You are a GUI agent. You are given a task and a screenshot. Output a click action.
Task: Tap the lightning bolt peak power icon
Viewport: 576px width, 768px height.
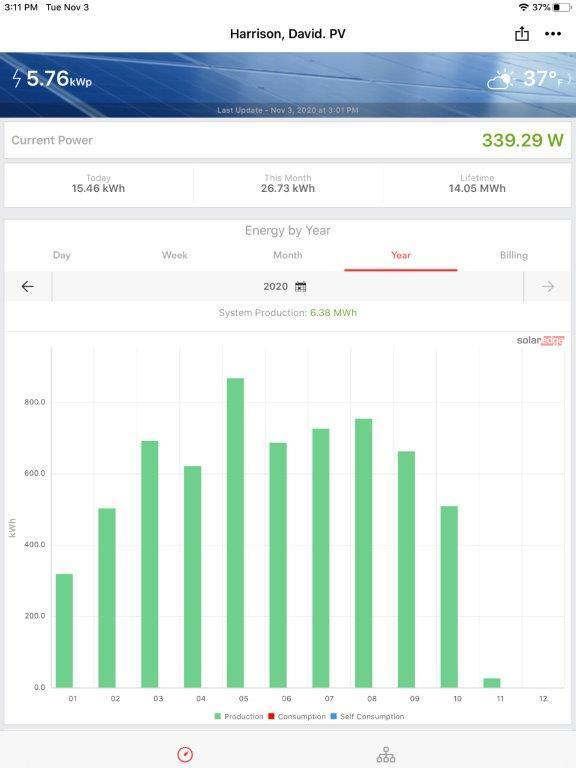pyautogui.click(x=17, y=78)
